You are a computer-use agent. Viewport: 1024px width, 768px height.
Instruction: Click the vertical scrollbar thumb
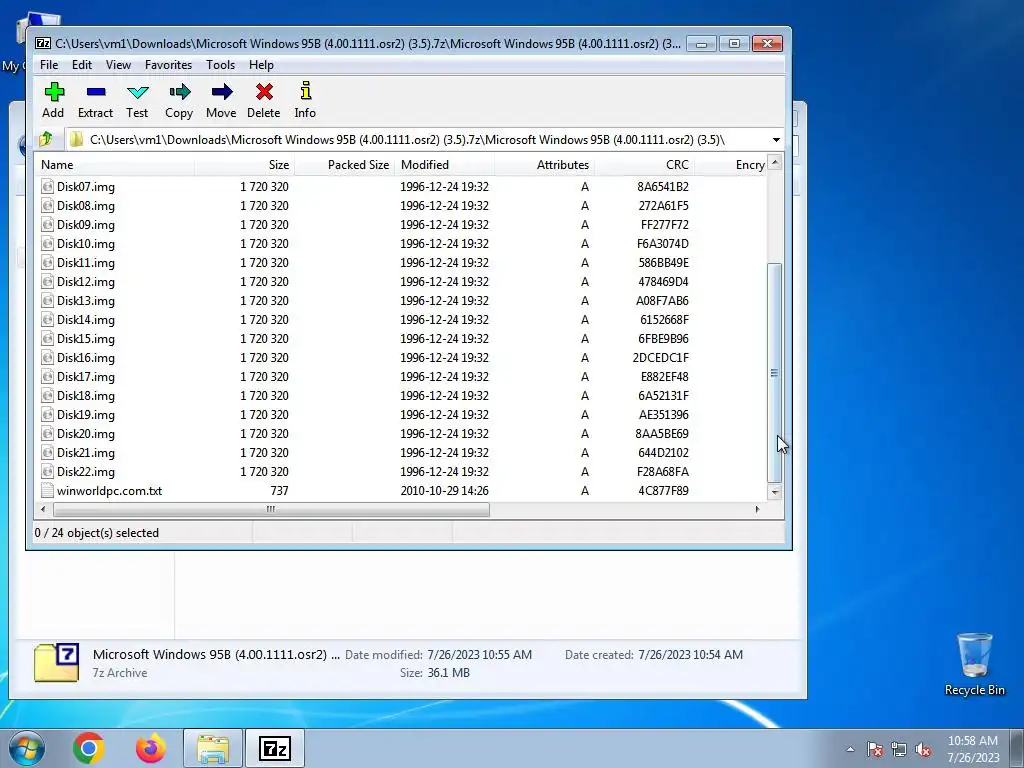tap(775, 373)
